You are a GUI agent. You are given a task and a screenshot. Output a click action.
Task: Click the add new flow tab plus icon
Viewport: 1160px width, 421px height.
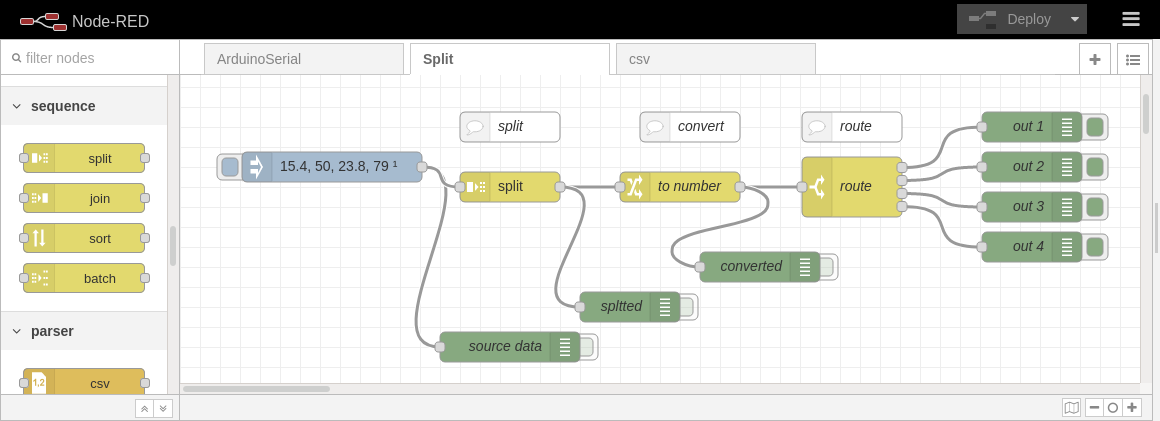pyautogui.click(x=1095, y=59)
